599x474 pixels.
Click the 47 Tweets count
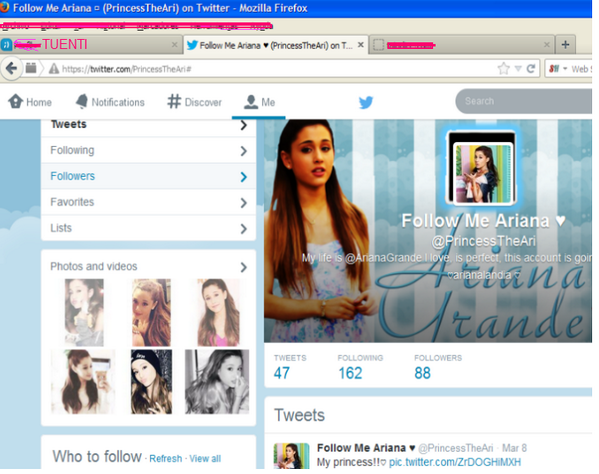click(x=282, y=373)
